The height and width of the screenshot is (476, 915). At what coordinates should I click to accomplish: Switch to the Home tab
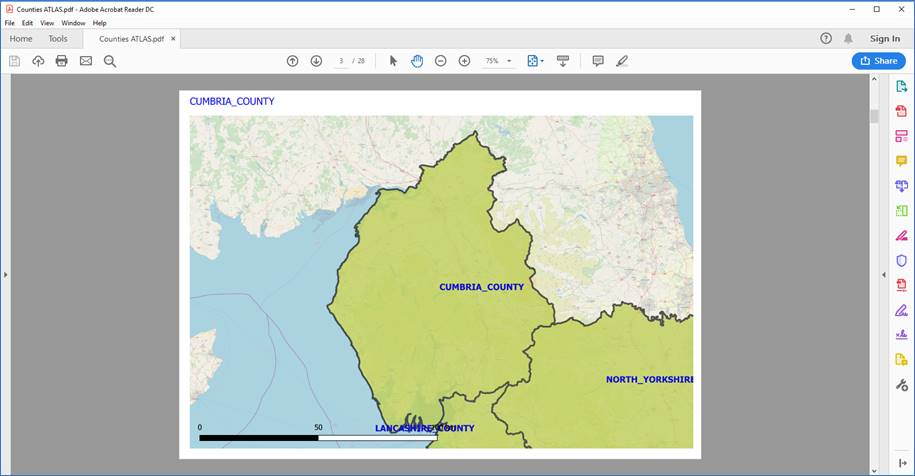click(x=21, y=38)
